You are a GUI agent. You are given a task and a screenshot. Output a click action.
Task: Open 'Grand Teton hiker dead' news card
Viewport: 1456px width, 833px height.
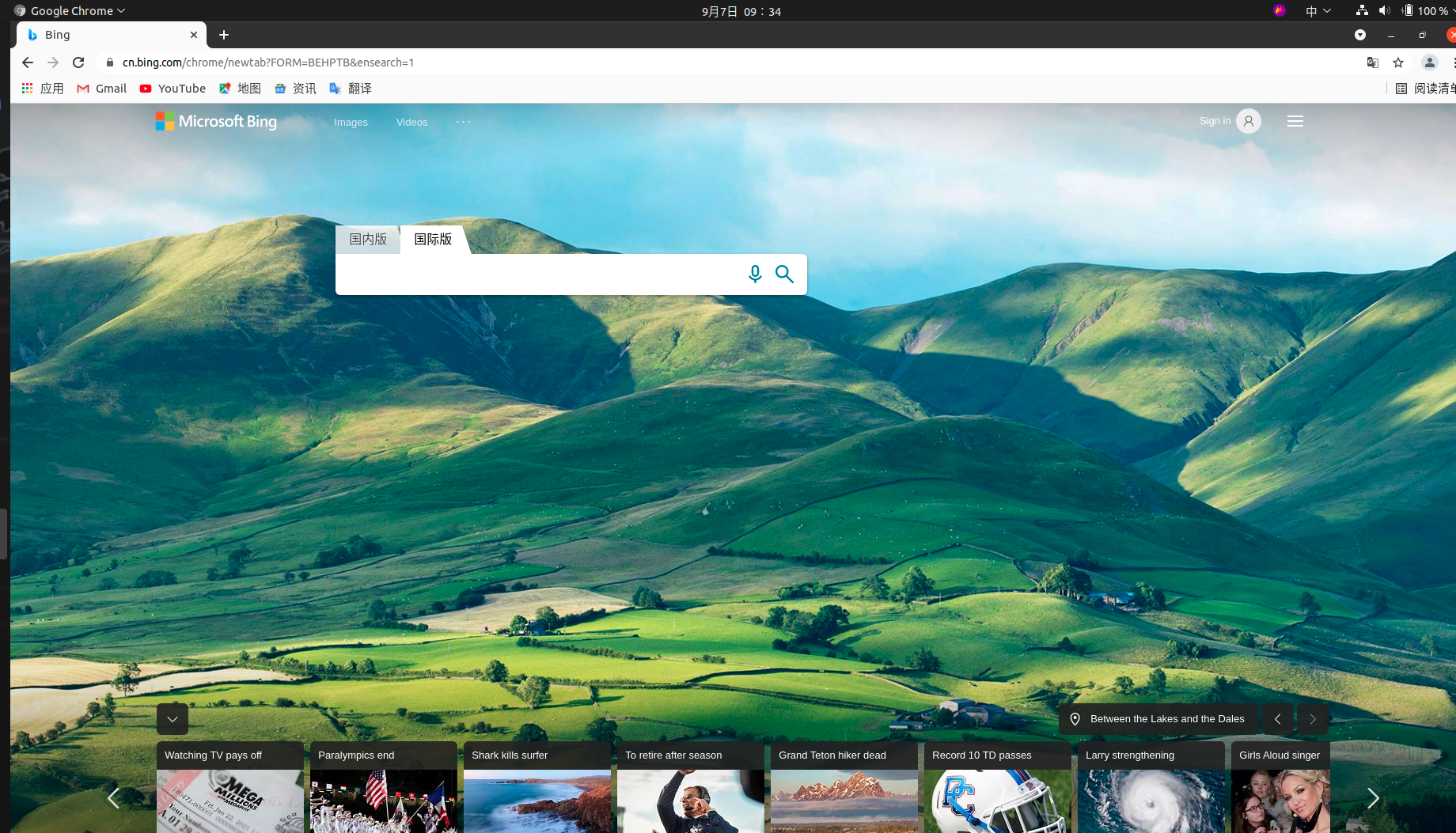[x=844, y=787]
